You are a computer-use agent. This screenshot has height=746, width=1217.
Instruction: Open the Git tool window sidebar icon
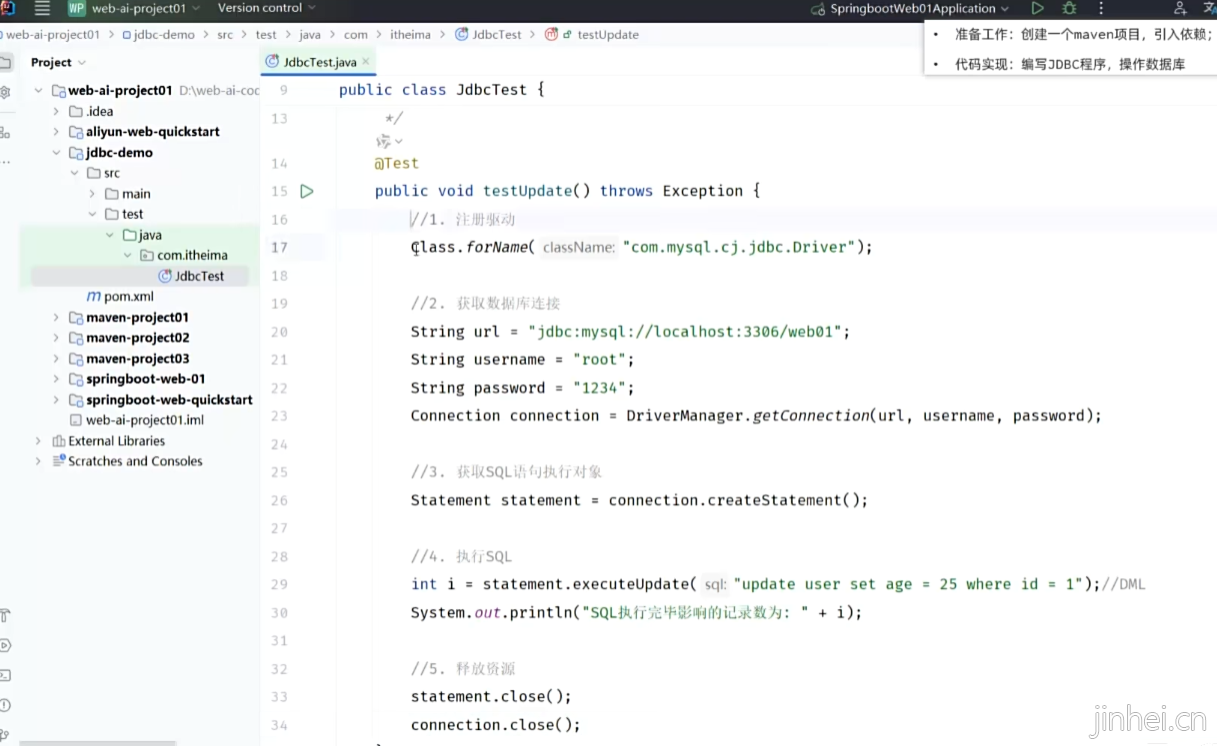click(5, 735)
